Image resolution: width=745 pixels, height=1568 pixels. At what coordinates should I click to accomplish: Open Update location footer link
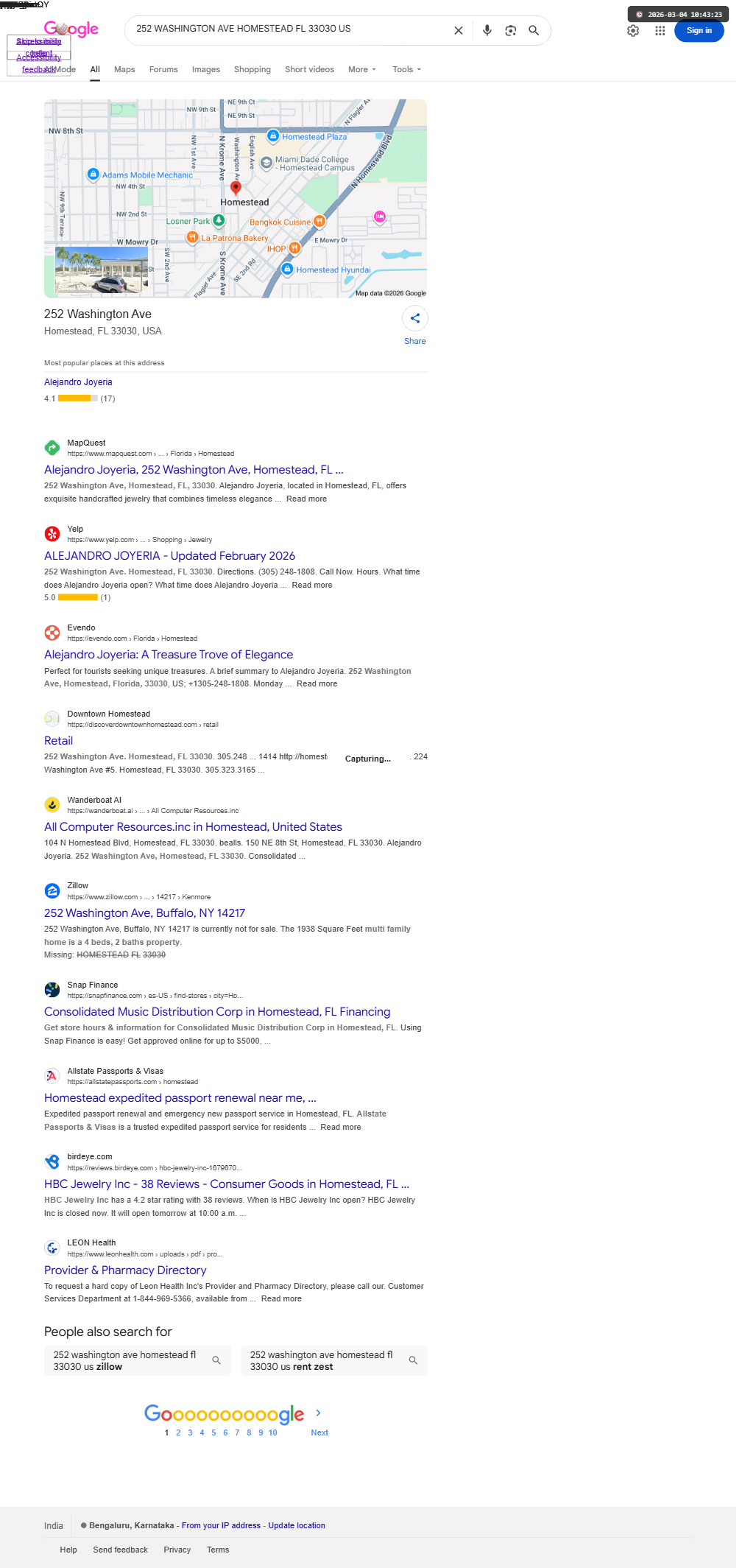click(297, 1525)
